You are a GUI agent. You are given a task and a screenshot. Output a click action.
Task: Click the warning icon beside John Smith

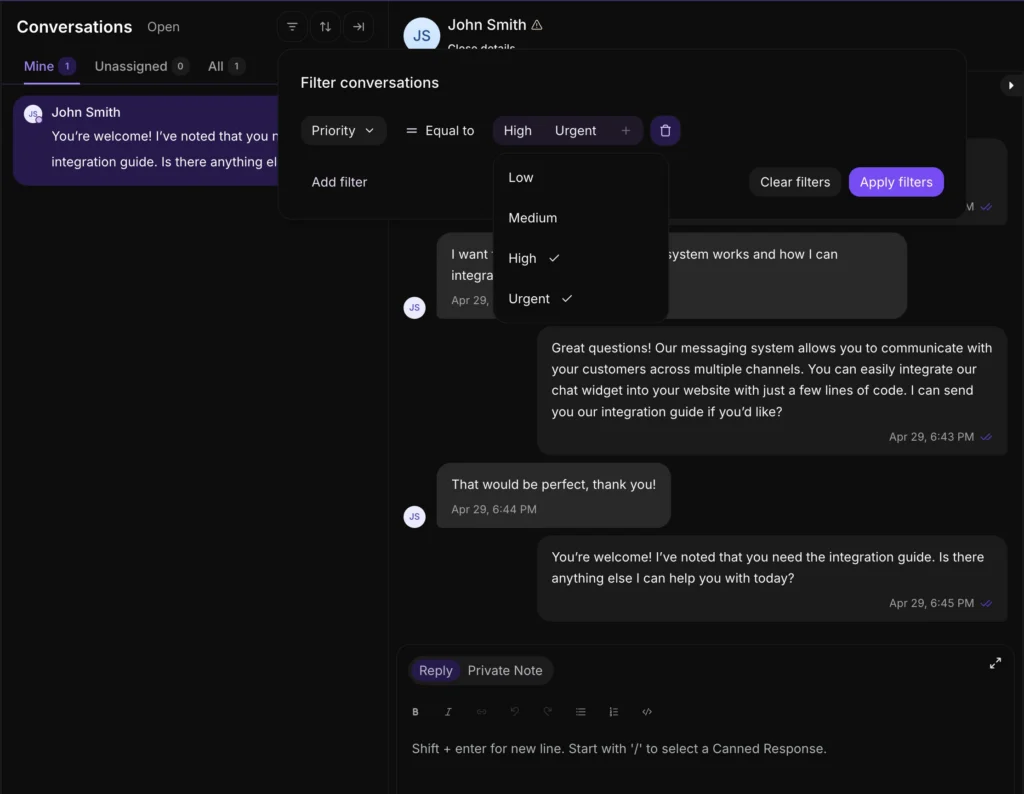point(537,25)
